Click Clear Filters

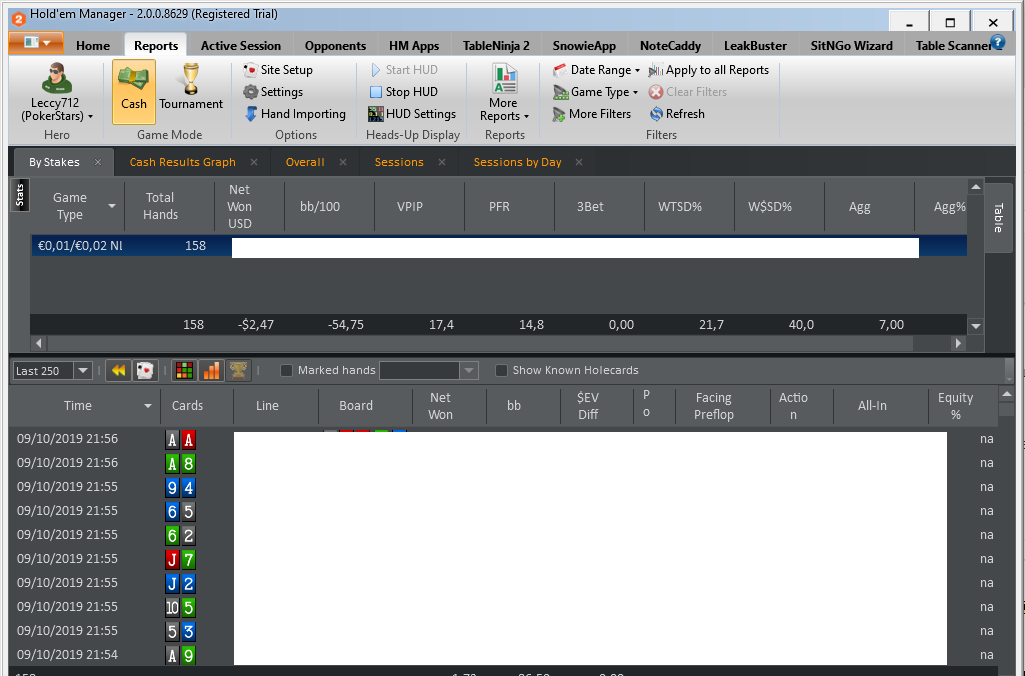(688, 92)
